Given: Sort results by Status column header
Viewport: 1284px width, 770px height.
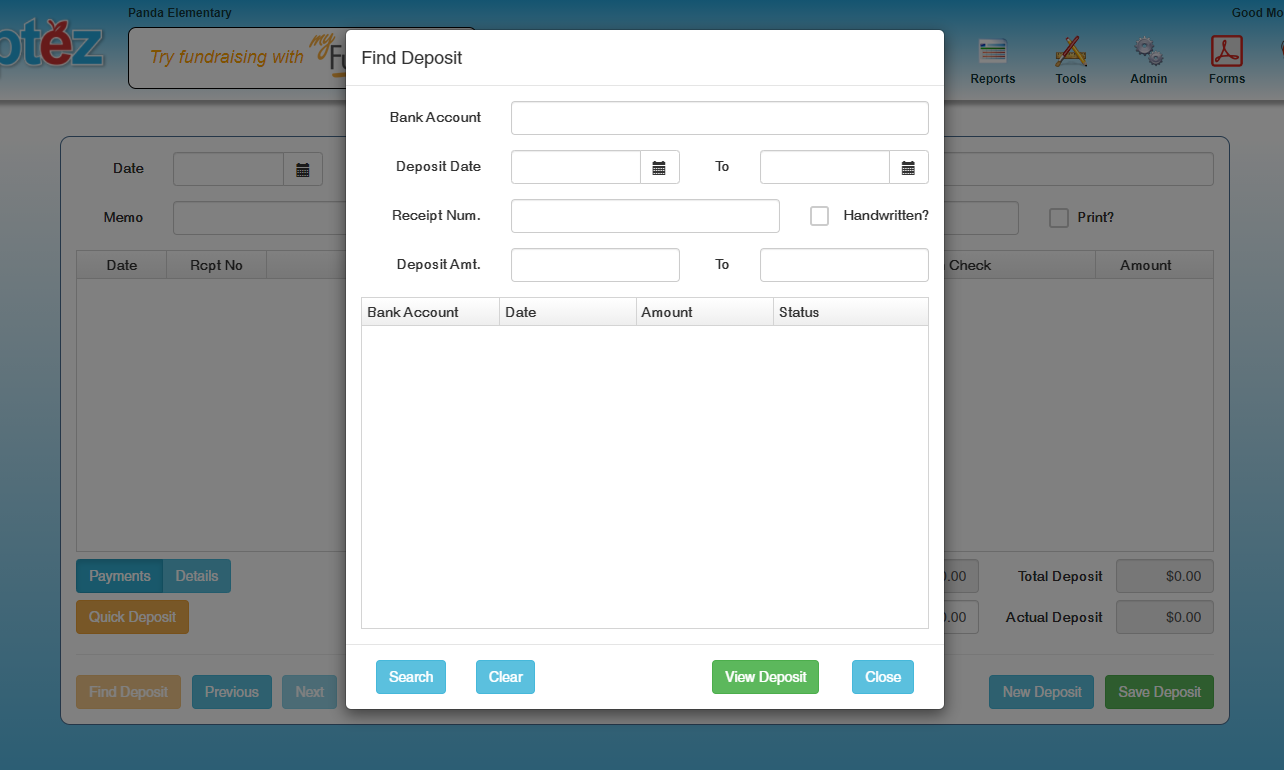Looking at the screenshot, I should (849, 312).
